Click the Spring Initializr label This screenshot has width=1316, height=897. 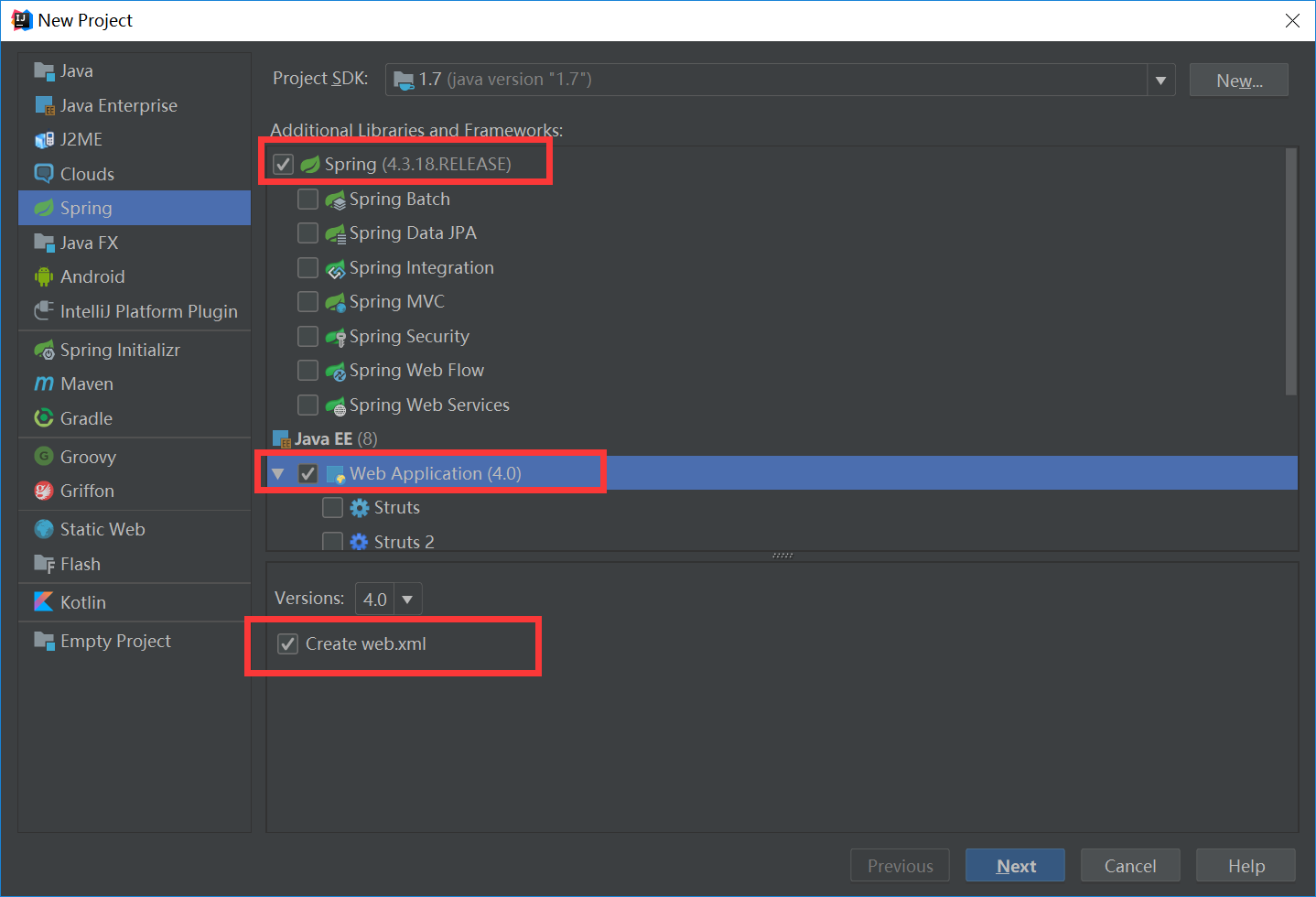[120, 351]
